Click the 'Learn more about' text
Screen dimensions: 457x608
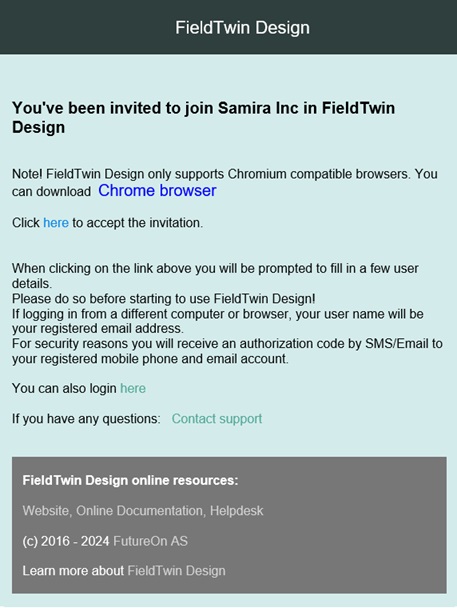[73, 571]
